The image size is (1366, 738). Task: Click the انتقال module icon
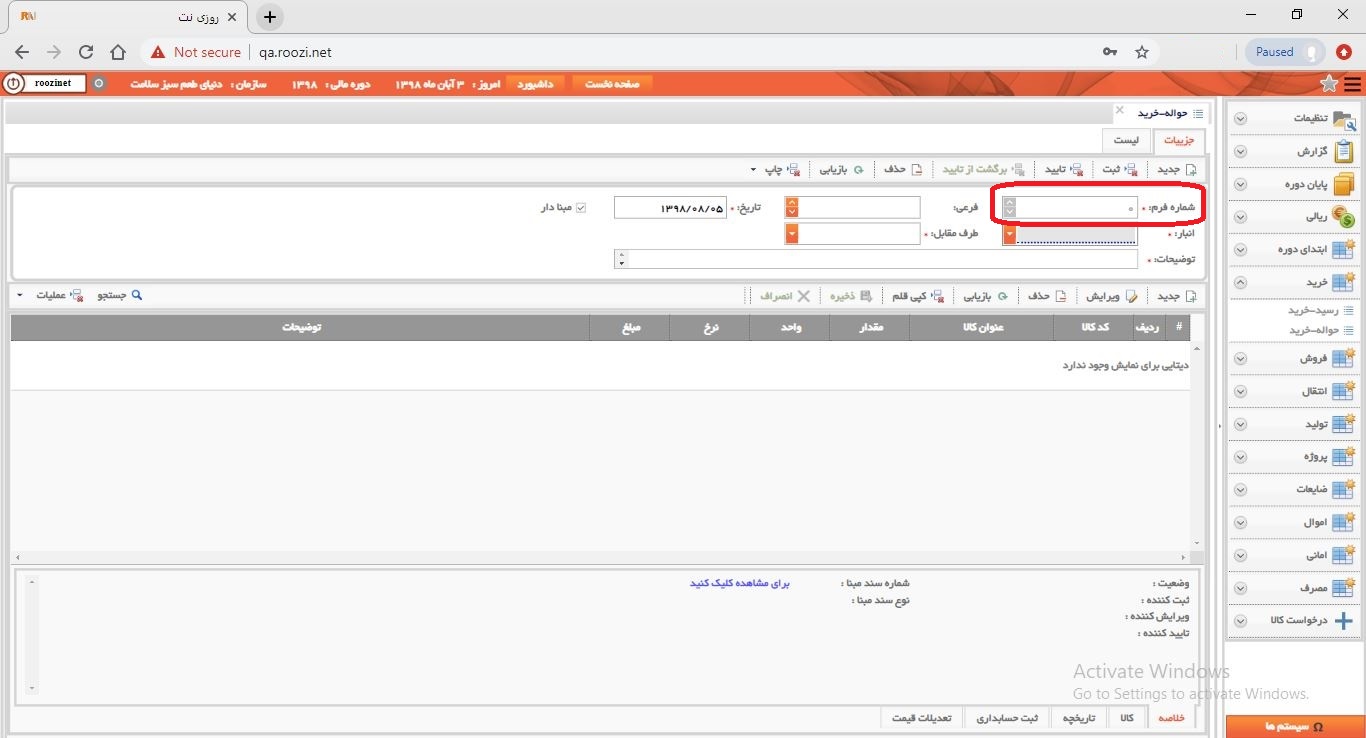pos(1343,391)
